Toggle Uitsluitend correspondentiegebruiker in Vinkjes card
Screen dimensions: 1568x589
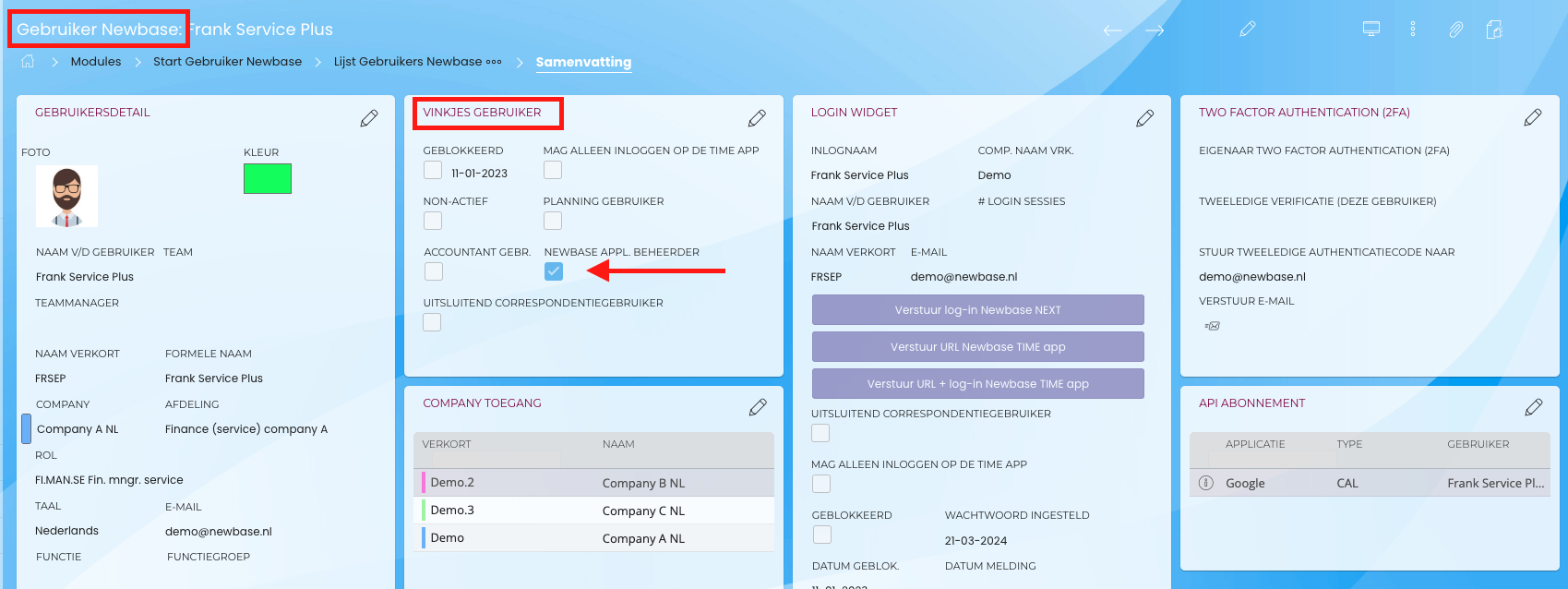click(x=432, y=322)
